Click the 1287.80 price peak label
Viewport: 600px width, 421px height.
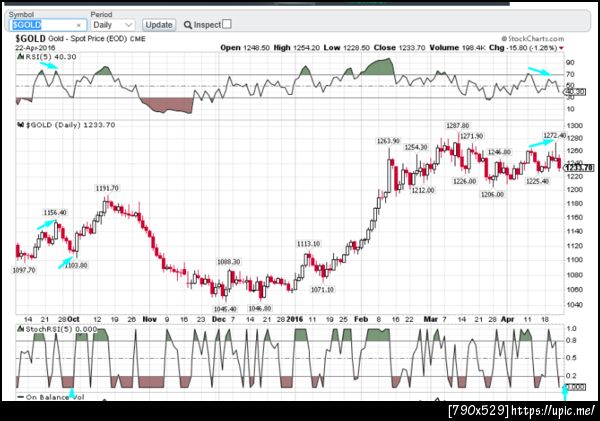[x=457, y=126]
